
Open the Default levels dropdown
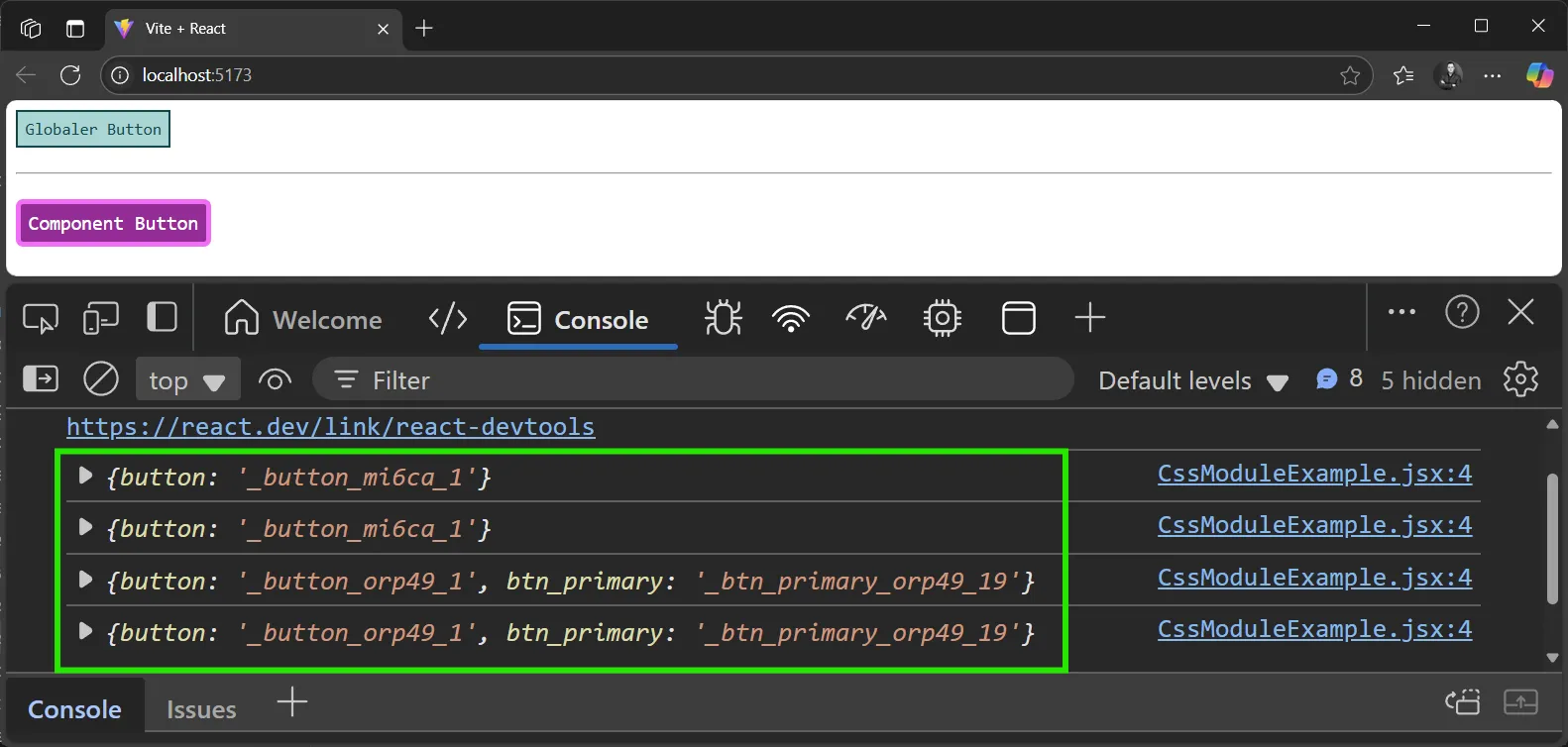click(x=1193, y=380)
